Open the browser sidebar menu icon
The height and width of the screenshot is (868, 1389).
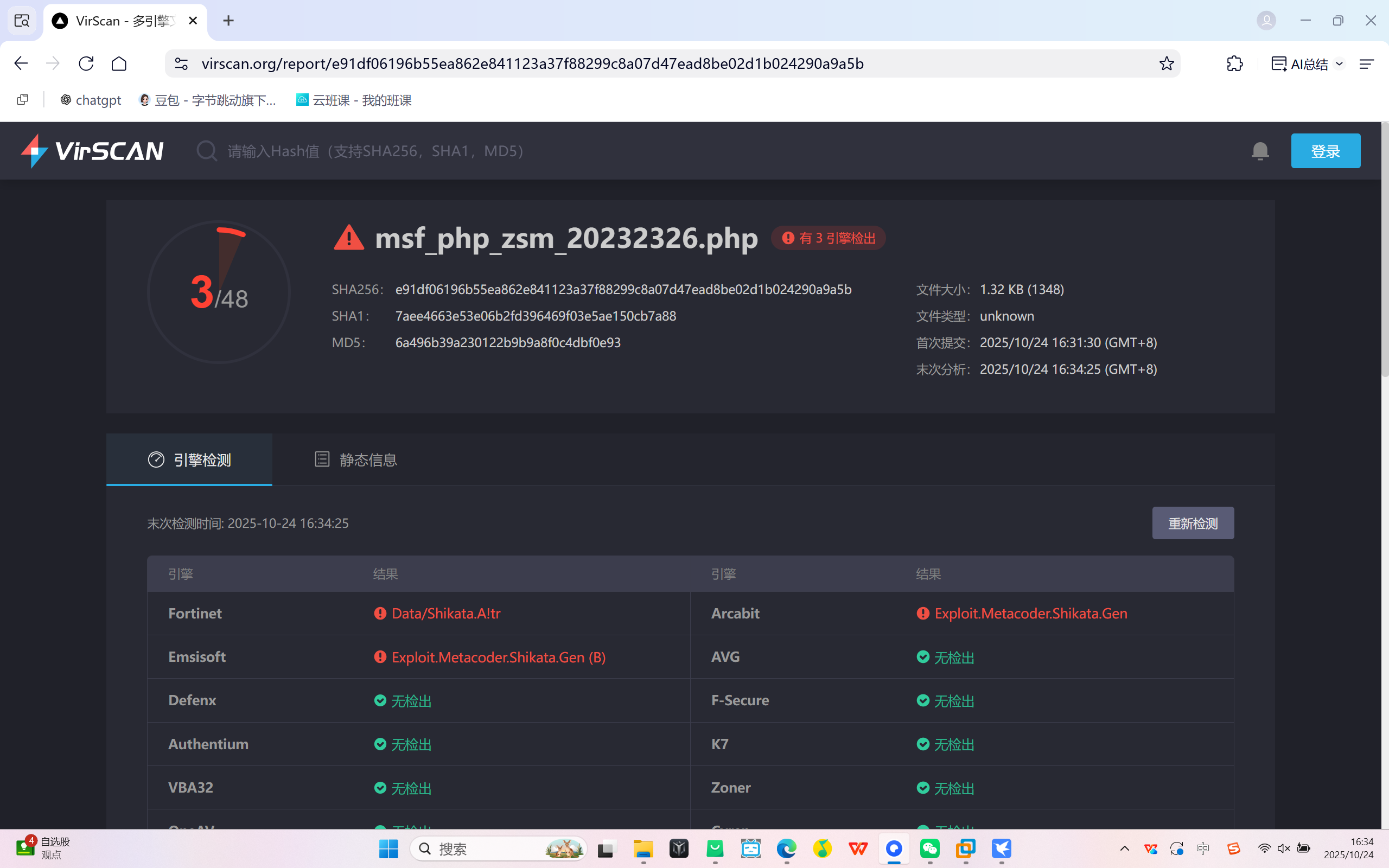point(1367,63)
